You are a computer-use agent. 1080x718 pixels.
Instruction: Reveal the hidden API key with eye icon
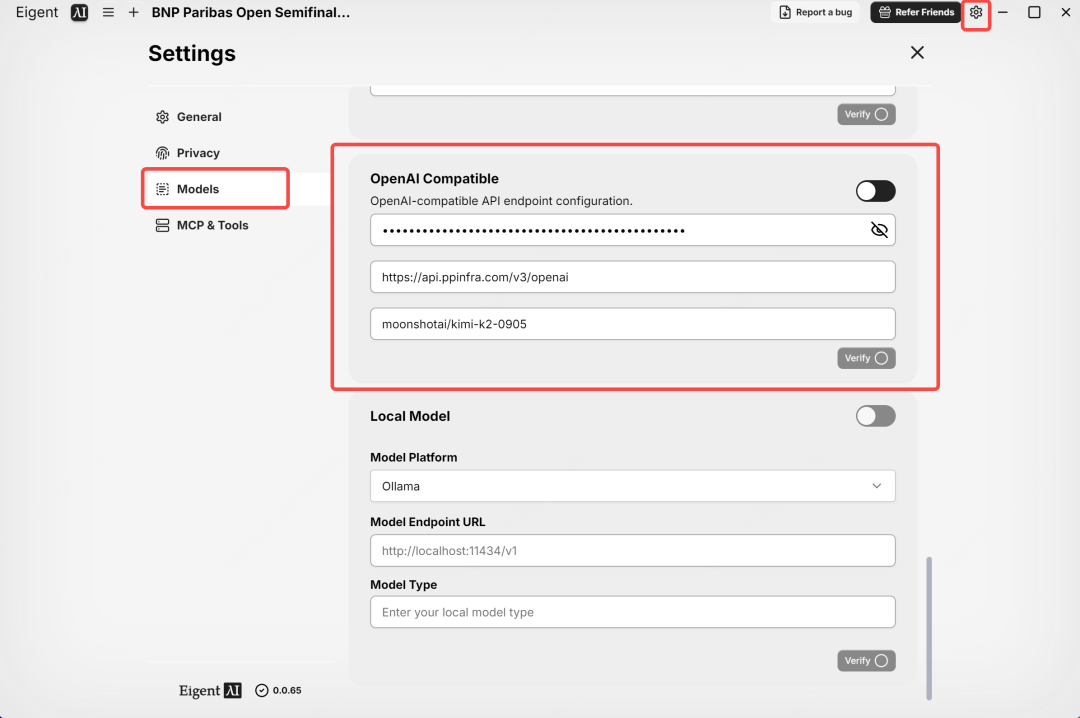[879, 230]
